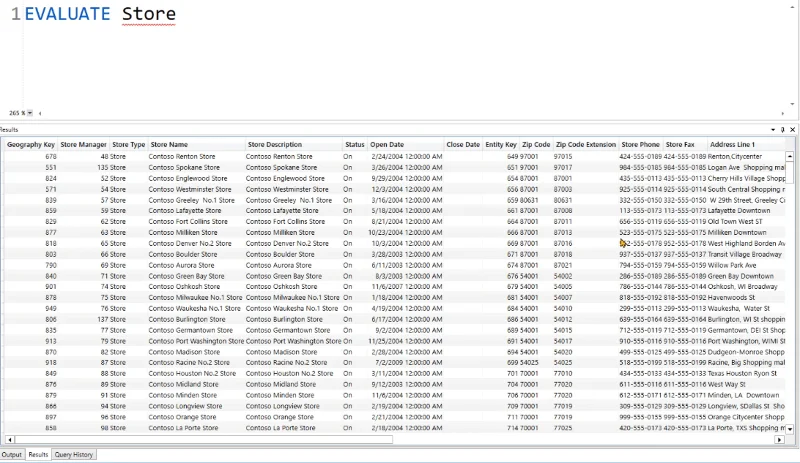Select the Contoso Englewood Store name cell
Viewport: 800px width, 463px height.
(196, 178)
